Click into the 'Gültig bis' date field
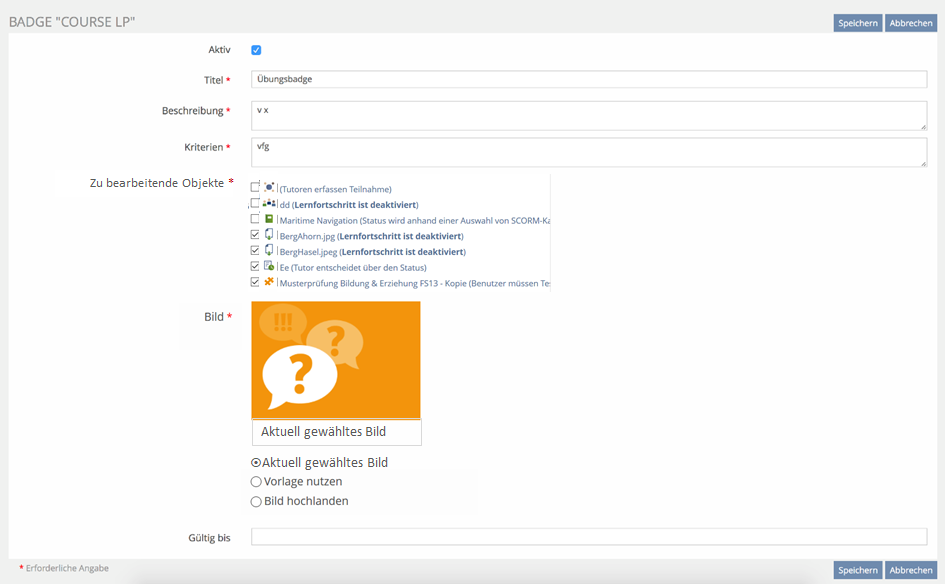945x584 pixels. [x=588, y=537]
